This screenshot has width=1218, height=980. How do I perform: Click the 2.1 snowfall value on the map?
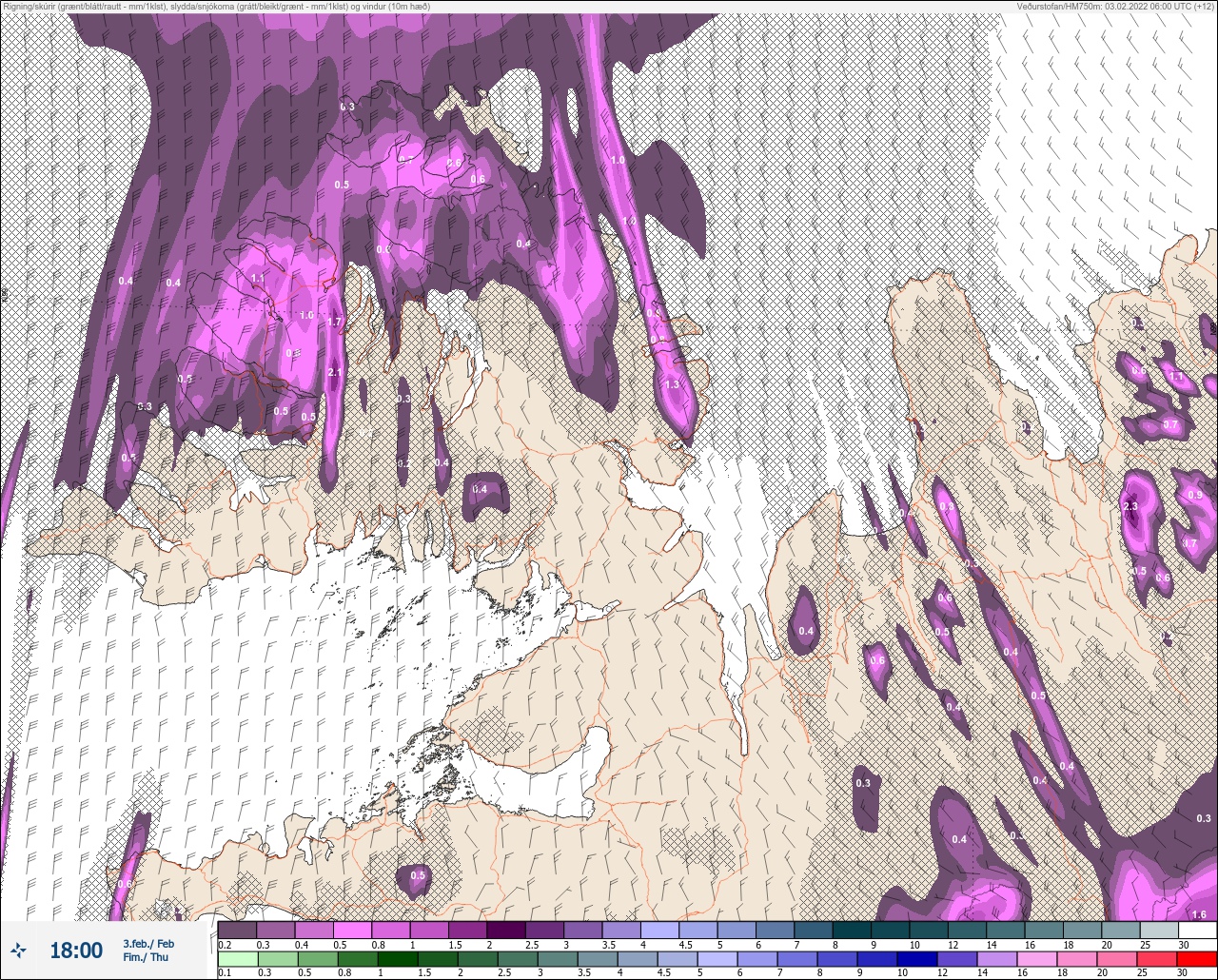pyautogui.click(x=334, y=372)
